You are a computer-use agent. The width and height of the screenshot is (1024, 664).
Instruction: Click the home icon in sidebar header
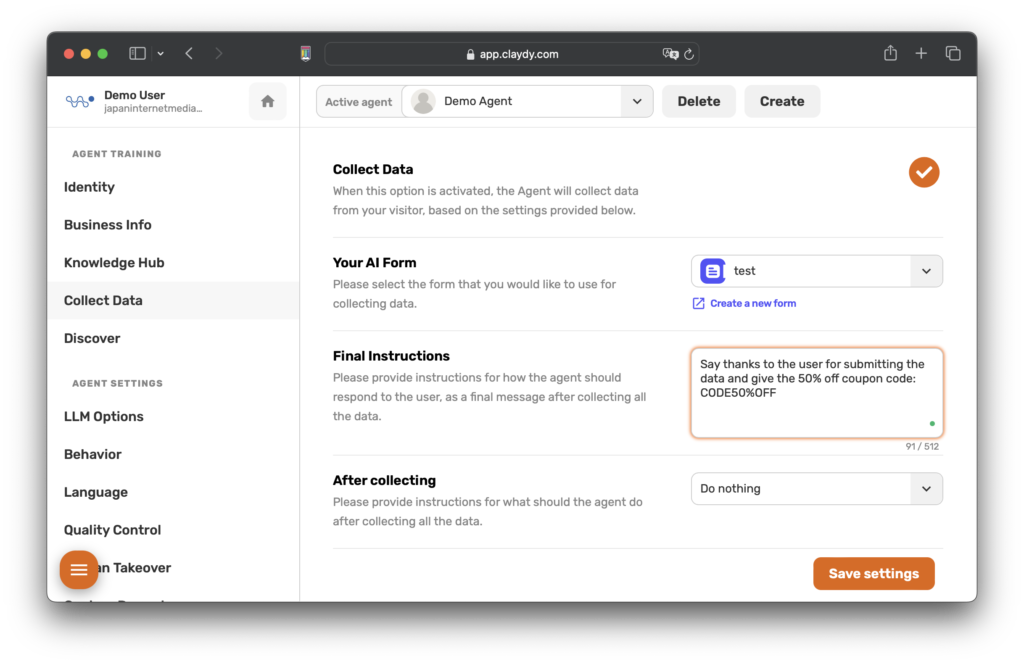[x=267, y=101]
